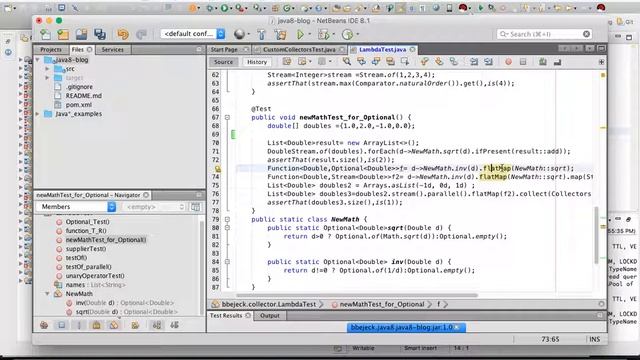Viewport: 640px width, 360px height.
Task: Toggle Show Inherited Members in Navigator
Action: click(44, 325)
